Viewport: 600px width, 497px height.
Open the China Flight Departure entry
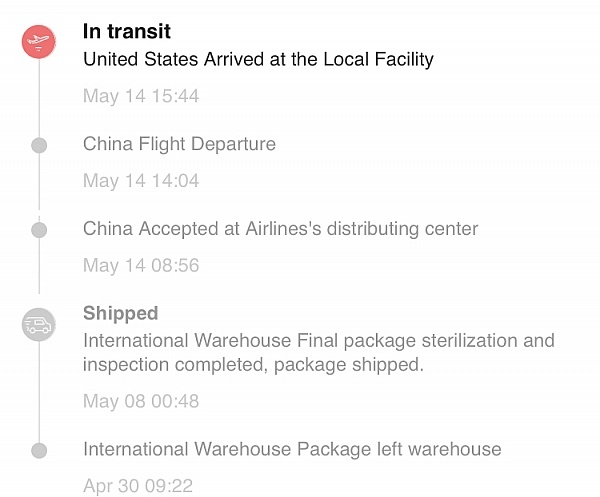(179, 144)
